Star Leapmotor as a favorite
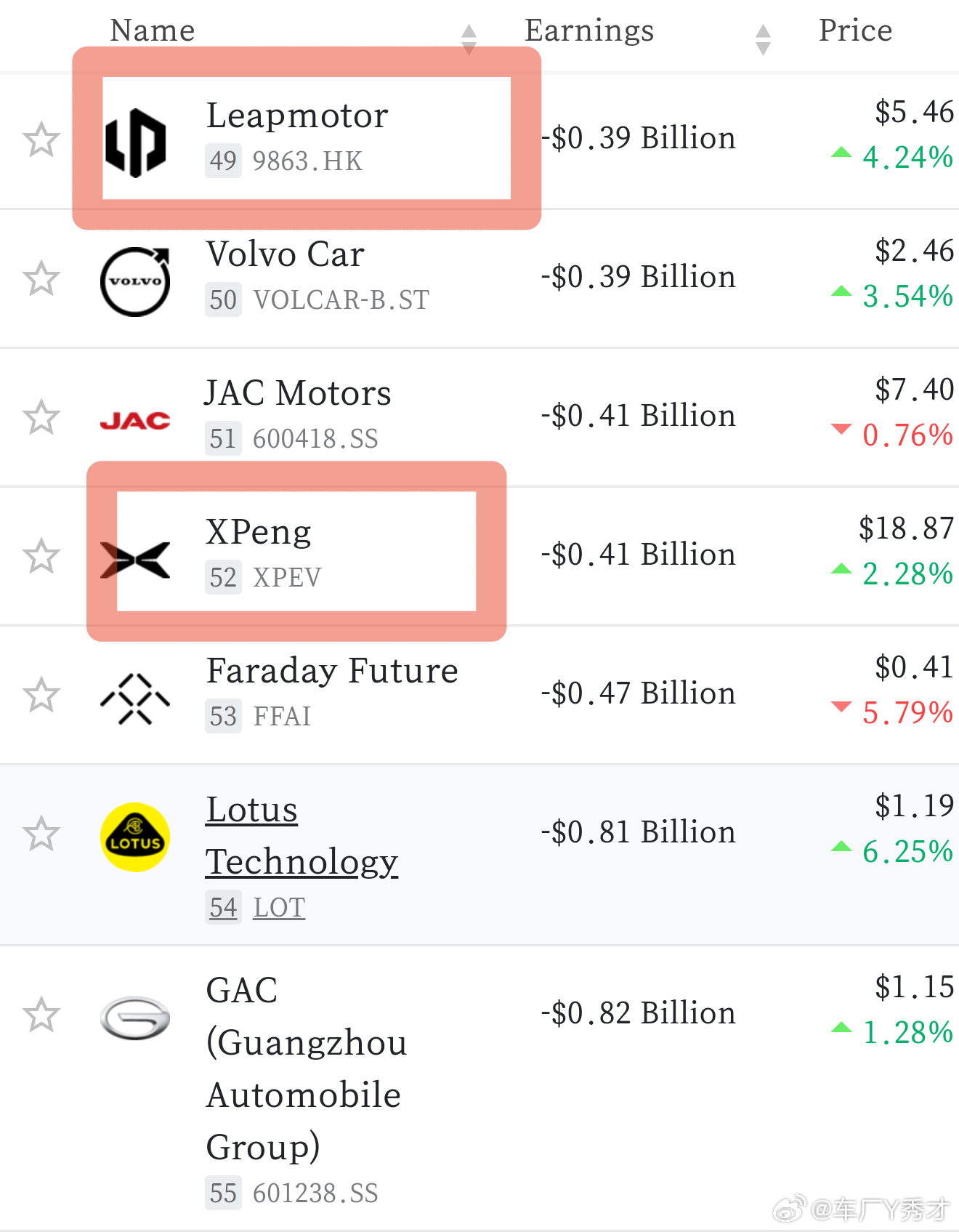The image size is (959, 1232). pos(41,140)
